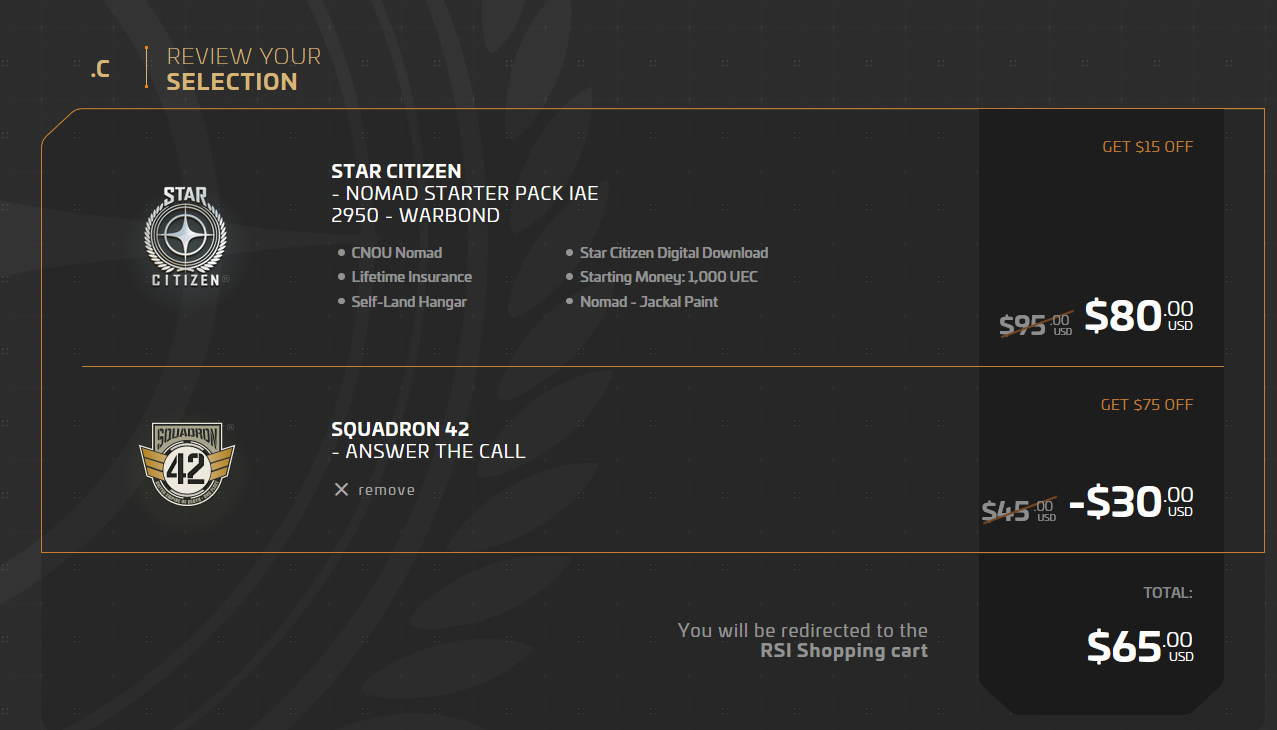
Task: Click the Lifetime Insurance list item
Action: (x=411, y=277)
